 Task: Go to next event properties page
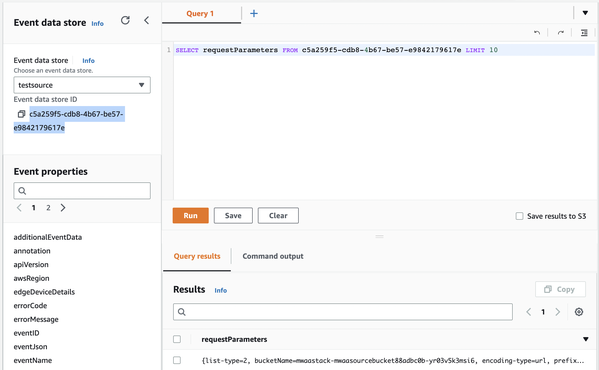pyautogui.click(x=63, y=208)
